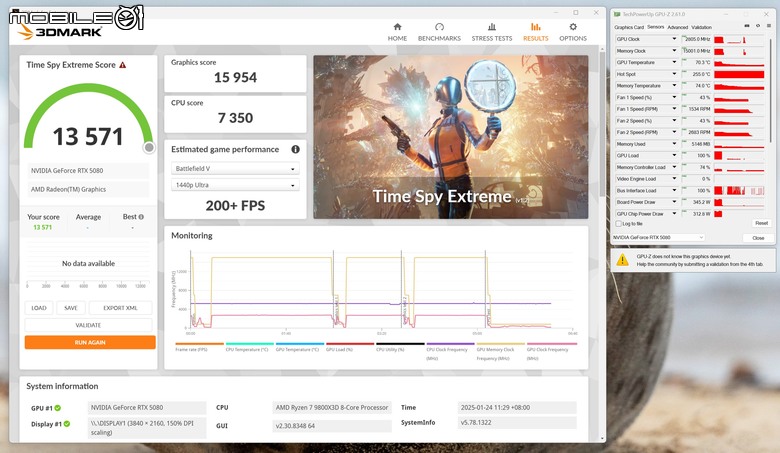The width and height of the screenshot is (780, 453).
Task: Click the GPU Clock history graph in GPU-Z
Action: (x=739, y=39)
